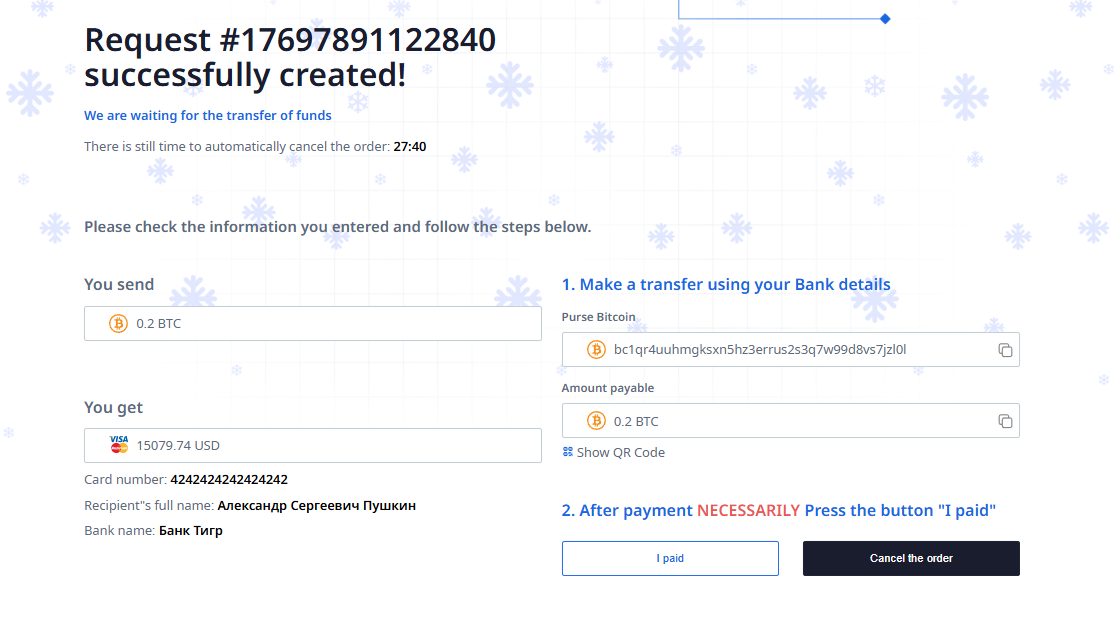Open the Show QR Code link
This screenshot has height=625, width=1114.
(x=620, y=452)
